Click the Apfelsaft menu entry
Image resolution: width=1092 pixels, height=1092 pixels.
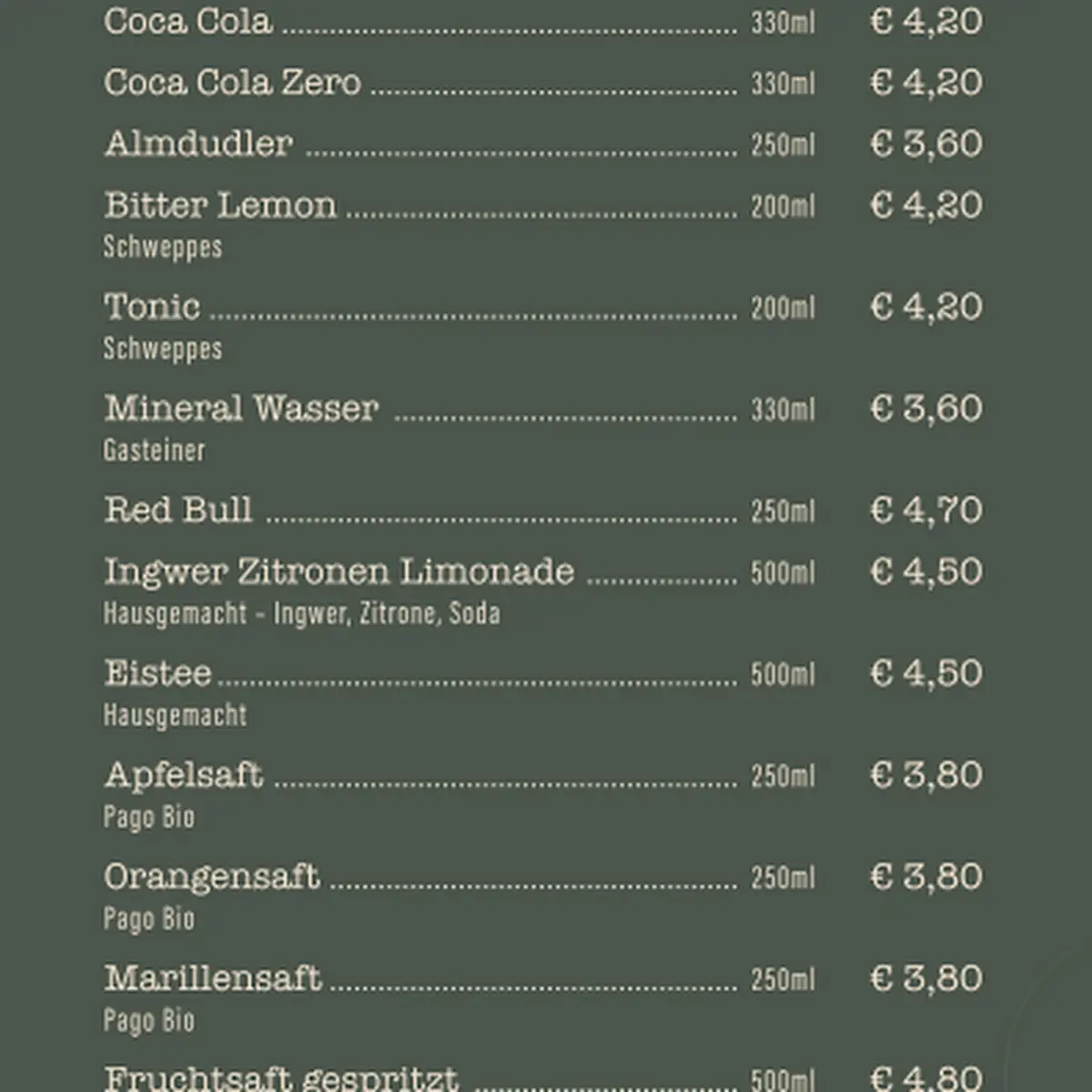(184, 775)
